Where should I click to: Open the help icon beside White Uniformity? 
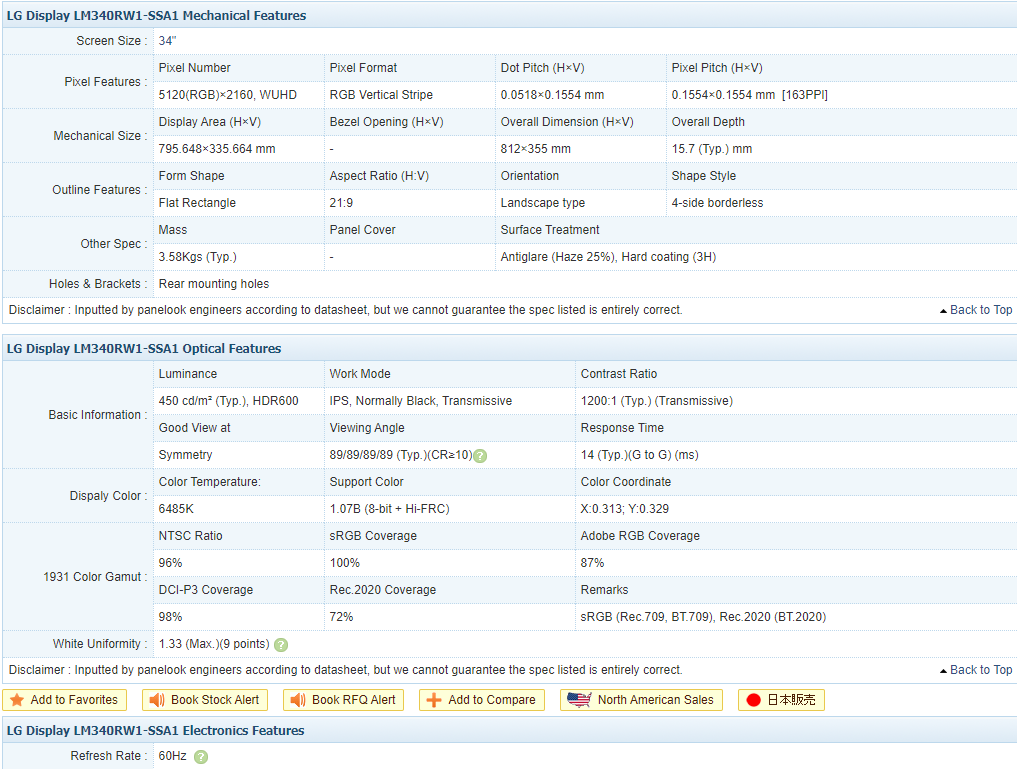click(x=281, y=645)
